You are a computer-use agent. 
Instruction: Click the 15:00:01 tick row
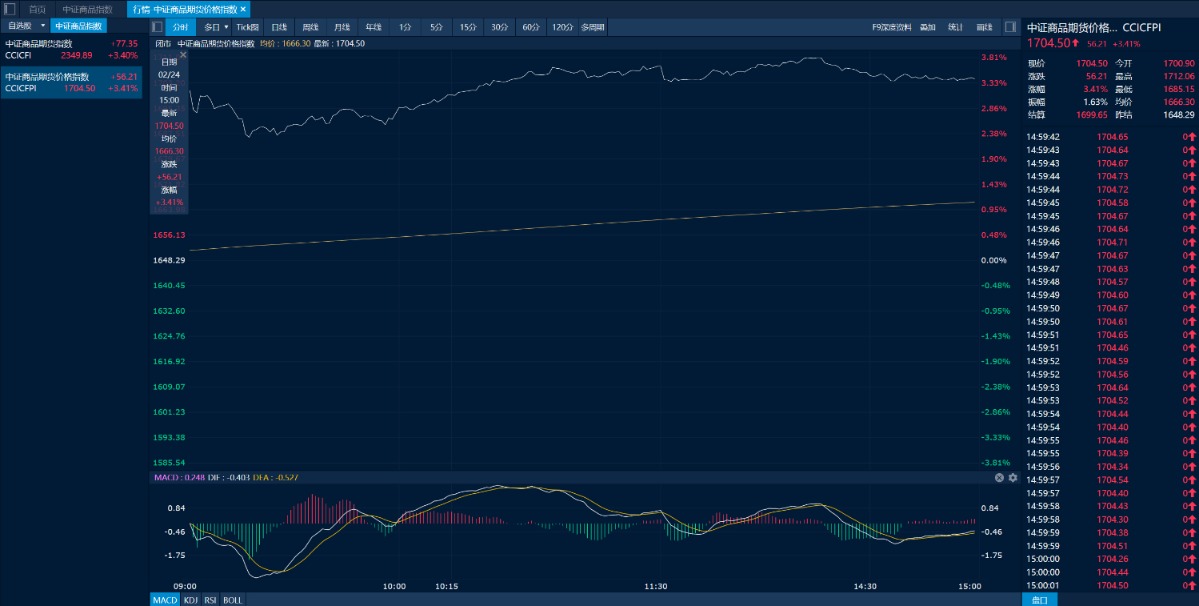tap(1110, 585)
